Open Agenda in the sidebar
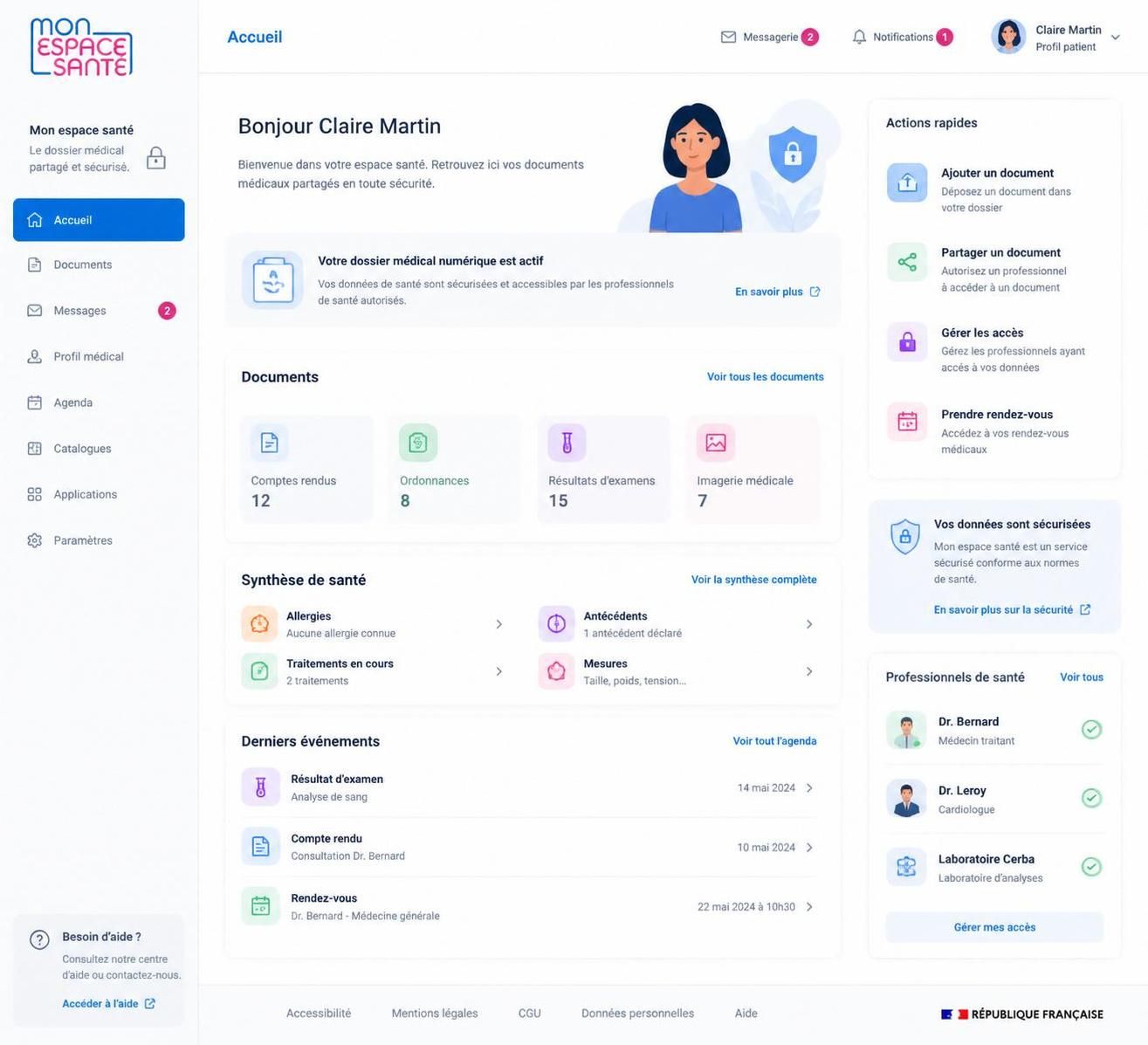 99,402
